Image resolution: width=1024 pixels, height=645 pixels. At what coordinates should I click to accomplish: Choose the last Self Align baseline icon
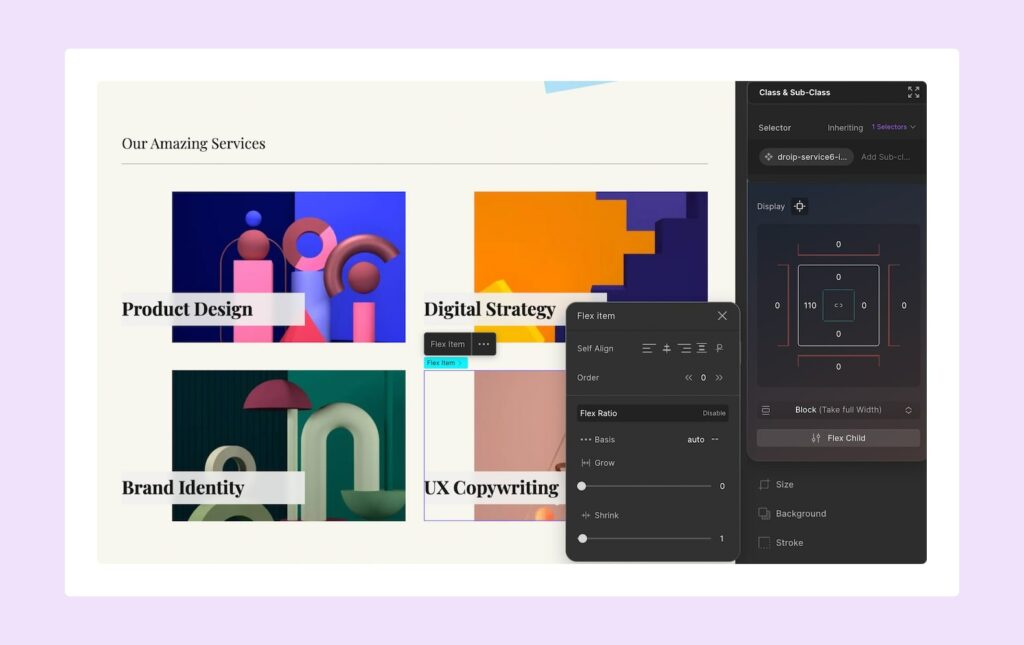click(x=719, y=348)
